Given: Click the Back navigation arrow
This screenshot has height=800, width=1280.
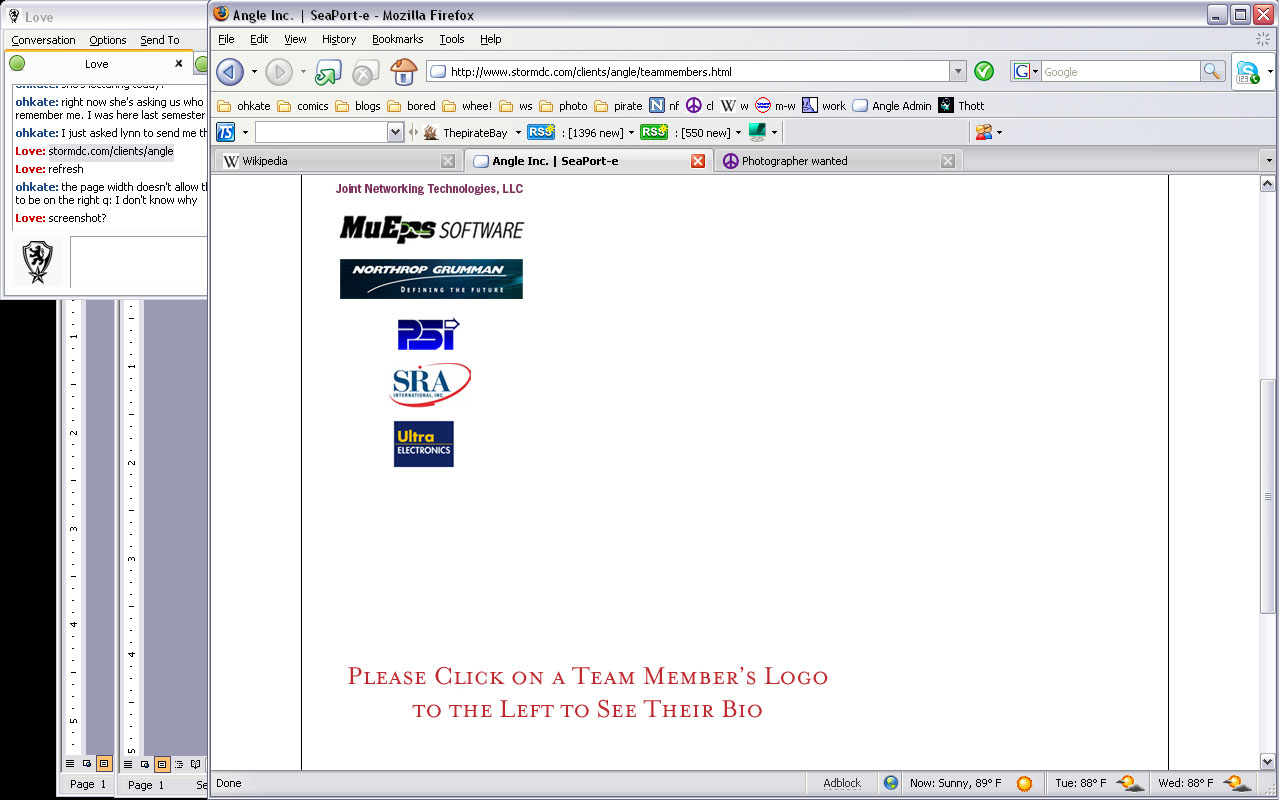Looking at the screenshot, I should (x=230, y=72).
